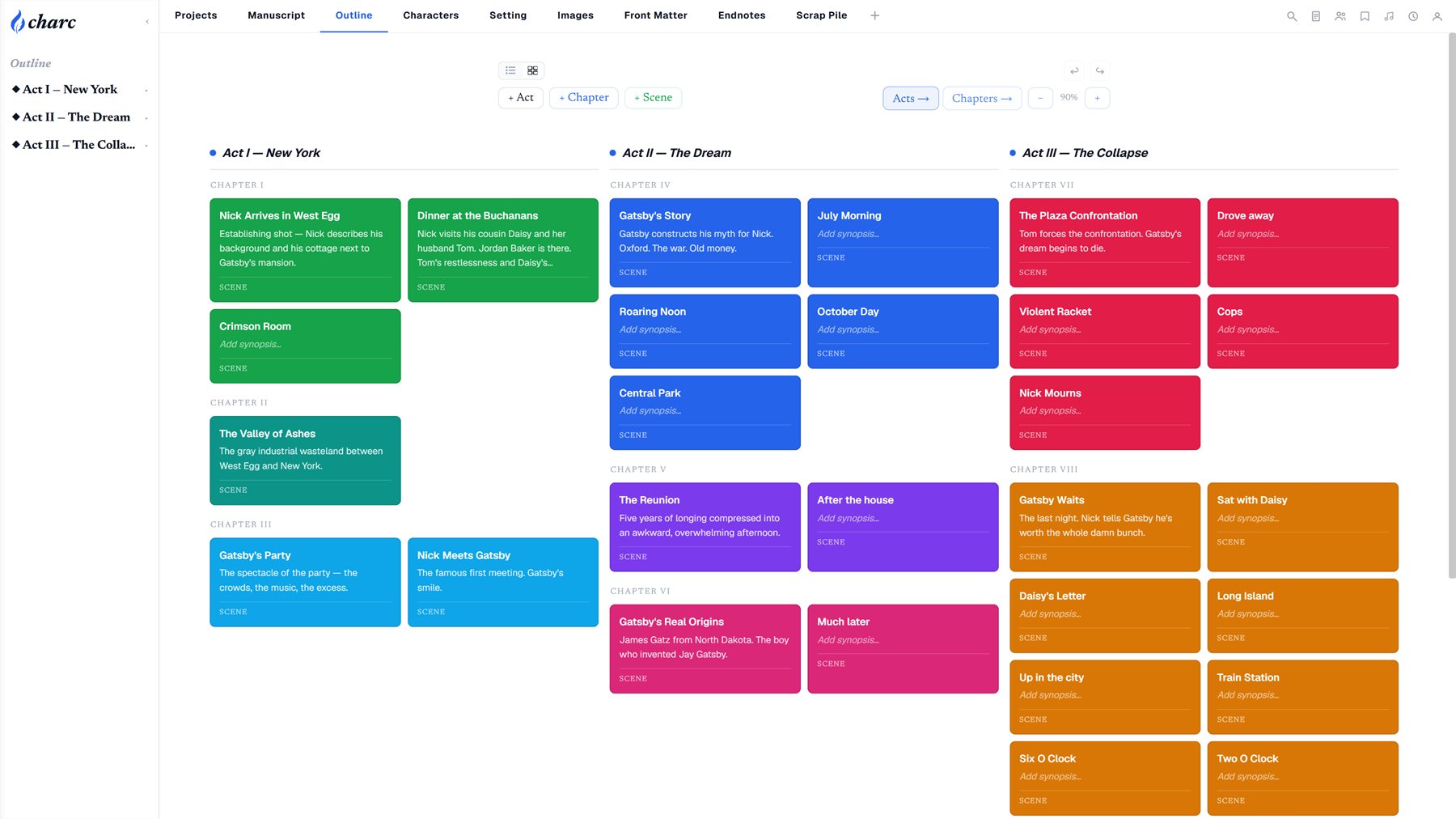Open the Endnotes tab
Viewport: 1456px width, 819px height.
(742, 15)
